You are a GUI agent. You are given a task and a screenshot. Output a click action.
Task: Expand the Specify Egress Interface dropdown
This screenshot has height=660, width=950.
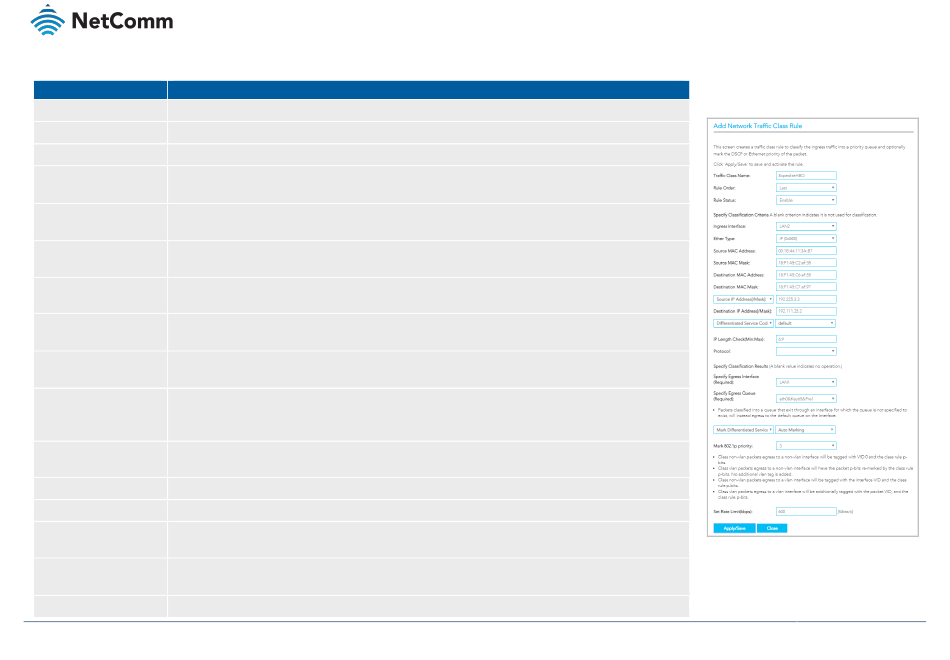pos(805,382)
